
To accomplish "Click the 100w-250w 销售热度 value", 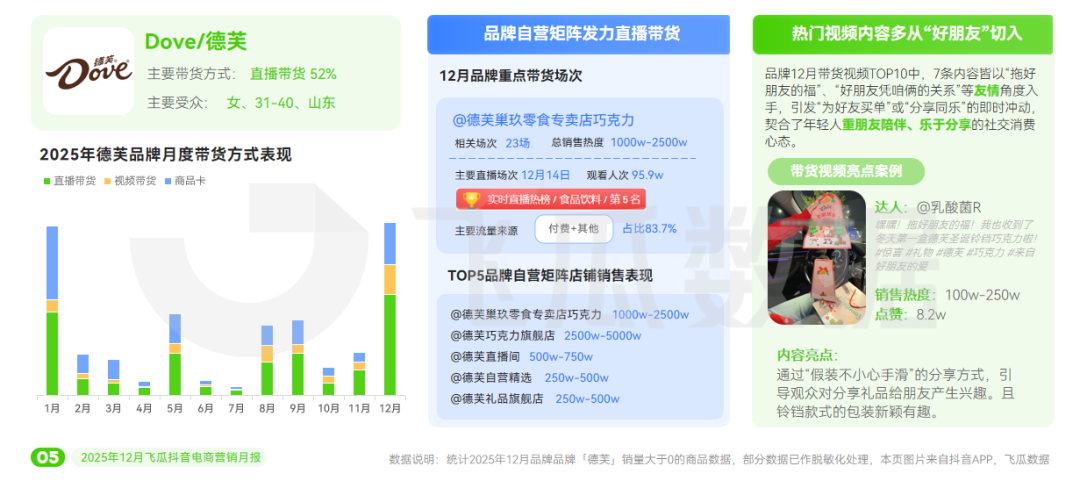I will 982,295.
